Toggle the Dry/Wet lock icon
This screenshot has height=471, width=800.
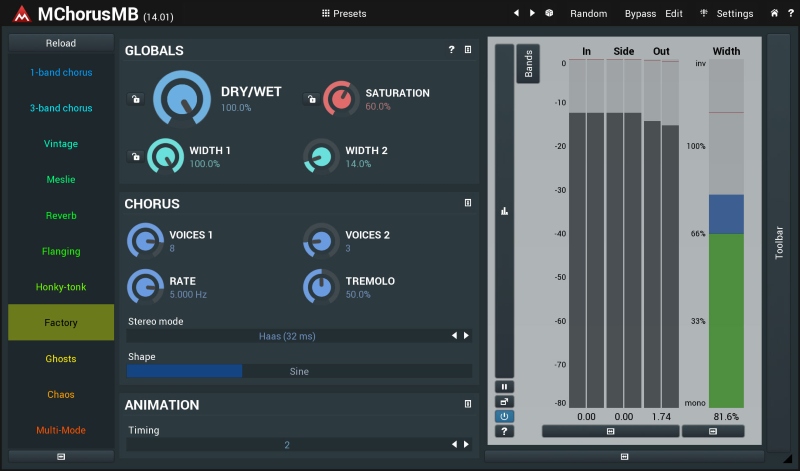(x=135, y=99)
